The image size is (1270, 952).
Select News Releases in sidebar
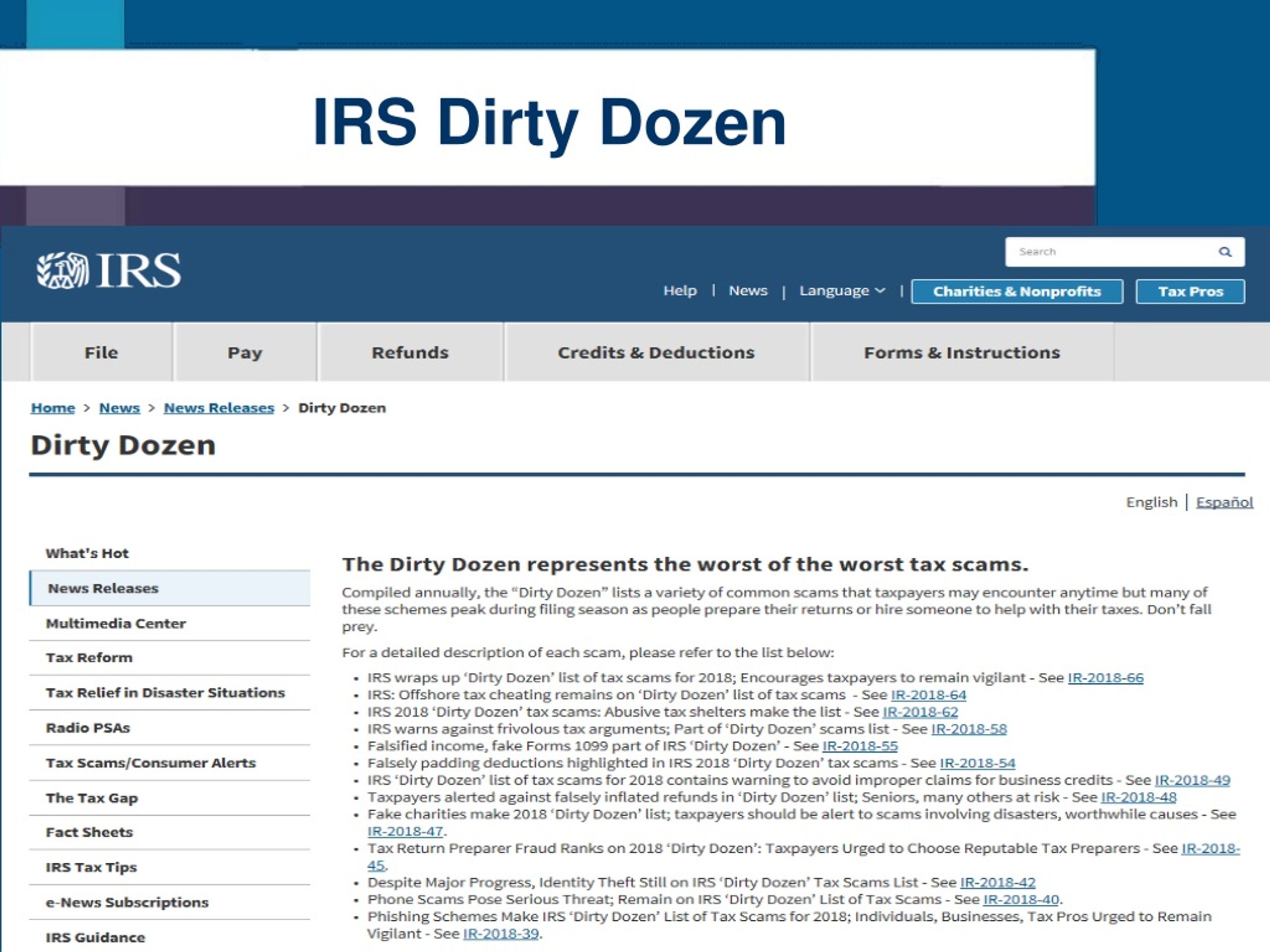170,588
